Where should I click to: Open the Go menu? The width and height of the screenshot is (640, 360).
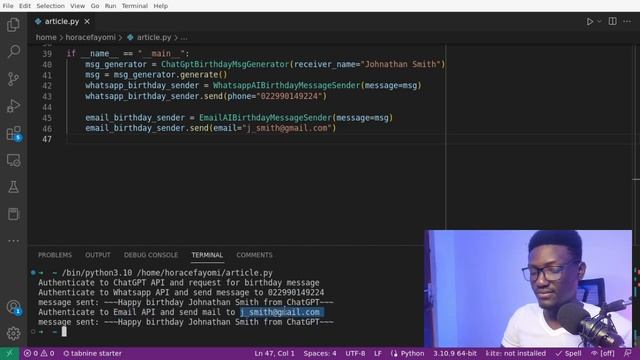(95, 6)
